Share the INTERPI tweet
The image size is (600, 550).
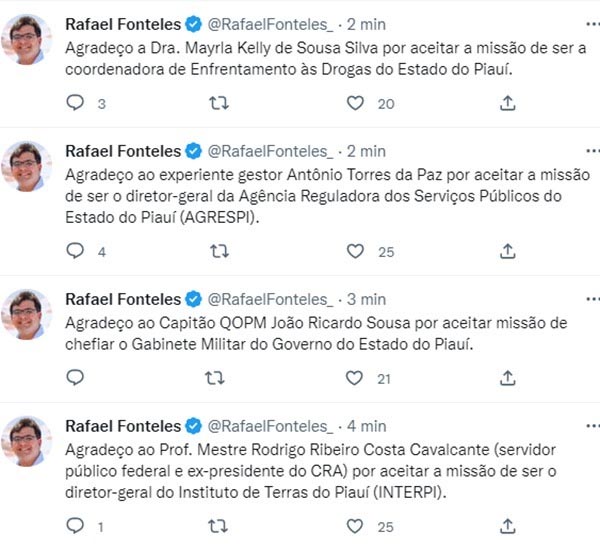507,526
